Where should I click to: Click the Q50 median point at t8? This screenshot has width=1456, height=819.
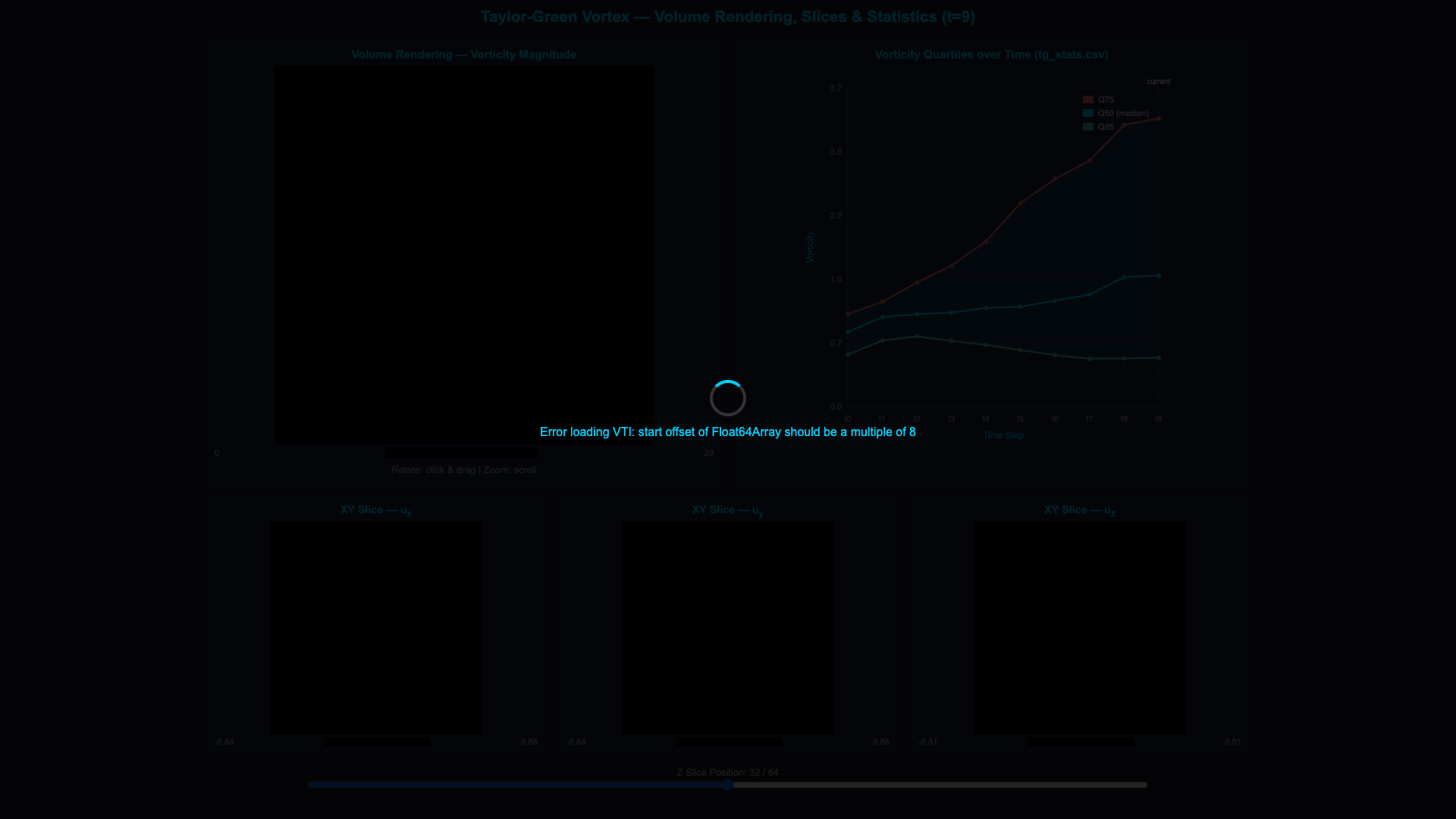tap(1124, 277)
